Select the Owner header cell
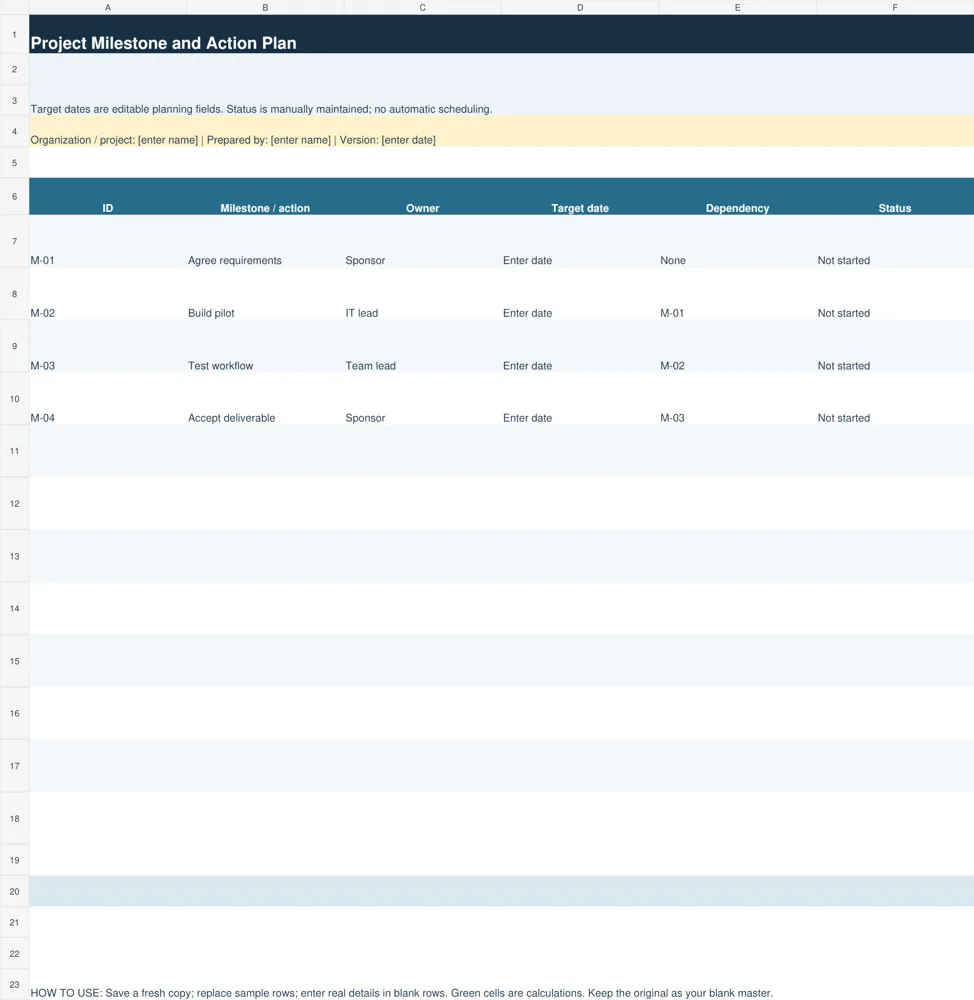Image resolution: width=974 pixels, height=1000 pixels. [423, 196]
